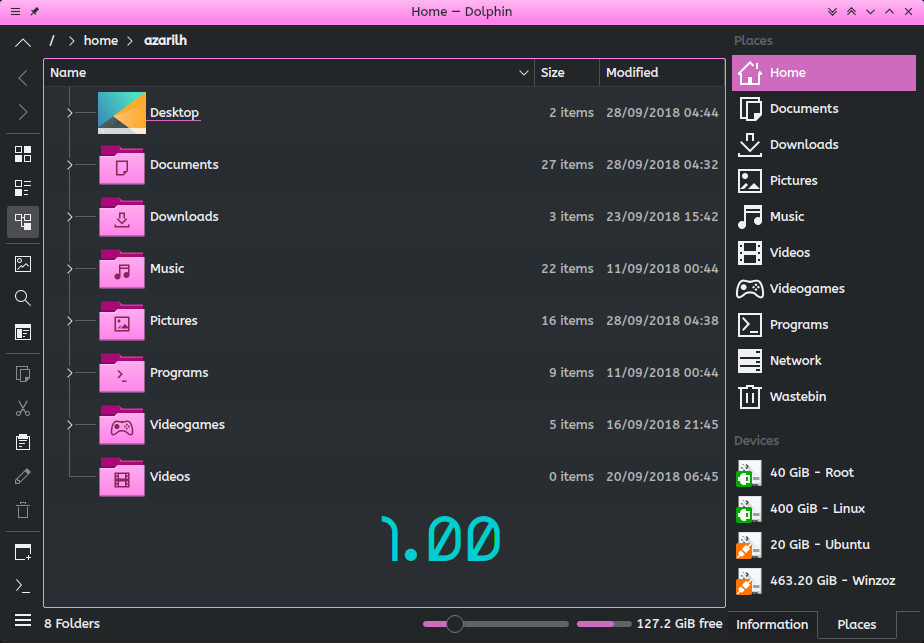Open Downloads in Places panel
This screenshot has width=924, height=643.
(x=824, y=144)
